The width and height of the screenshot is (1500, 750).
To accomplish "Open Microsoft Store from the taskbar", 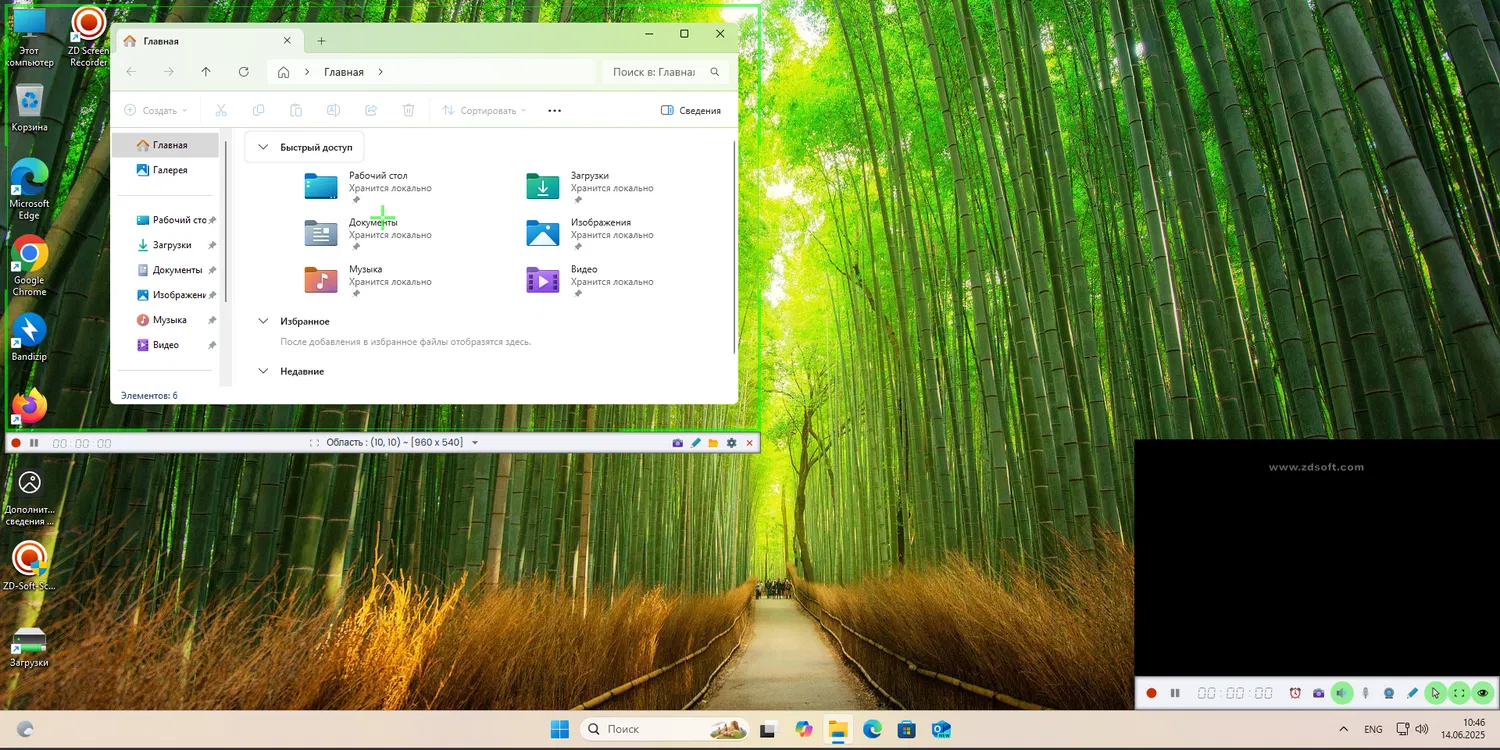I will (906, 729).
